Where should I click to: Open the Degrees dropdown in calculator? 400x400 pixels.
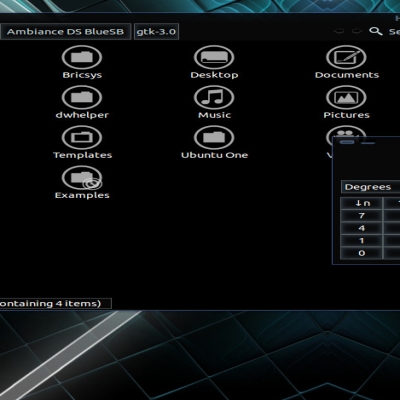[x=370, y=187]
